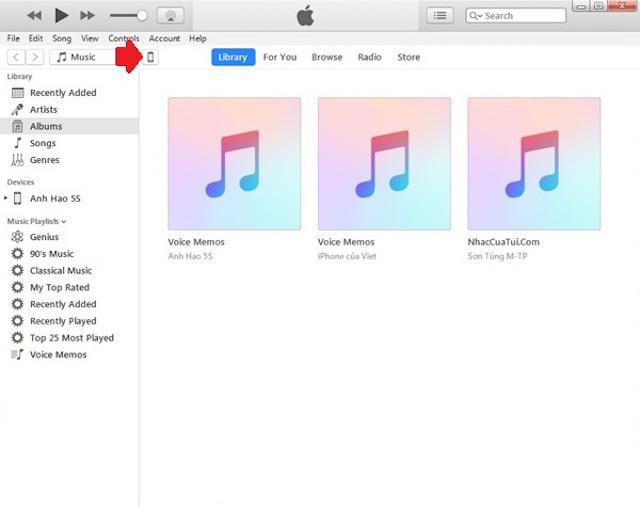
Task: Go back with the left arrow
Action: 16,57
